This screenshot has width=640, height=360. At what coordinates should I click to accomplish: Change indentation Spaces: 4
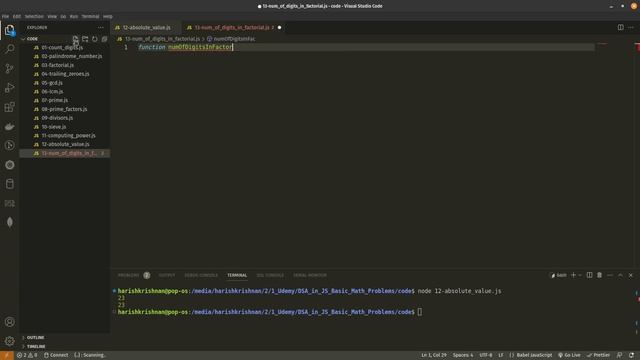462,355
